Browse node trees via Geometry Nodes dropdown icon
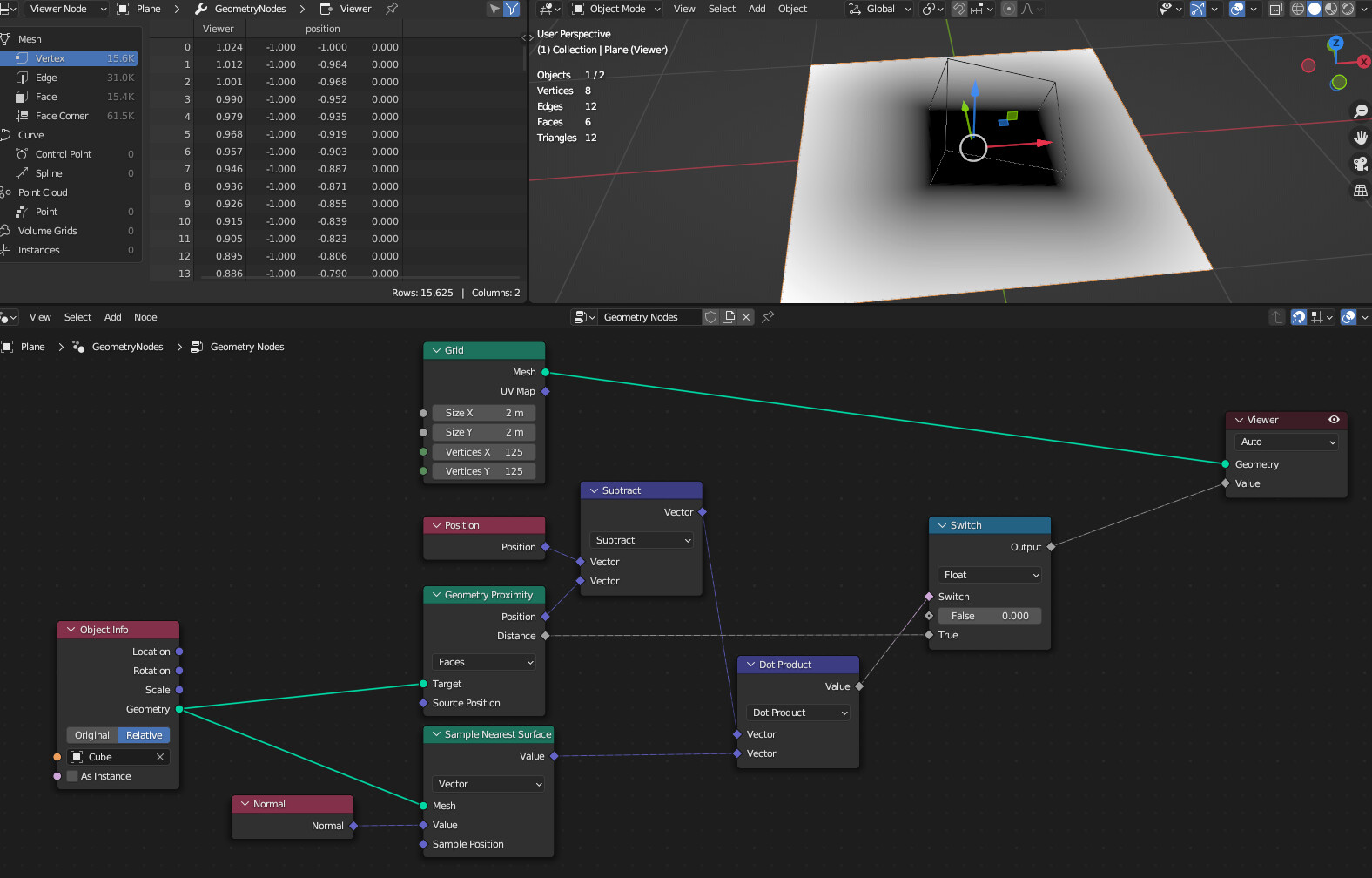Viewport: 1372px width, 878px height. 584,317
